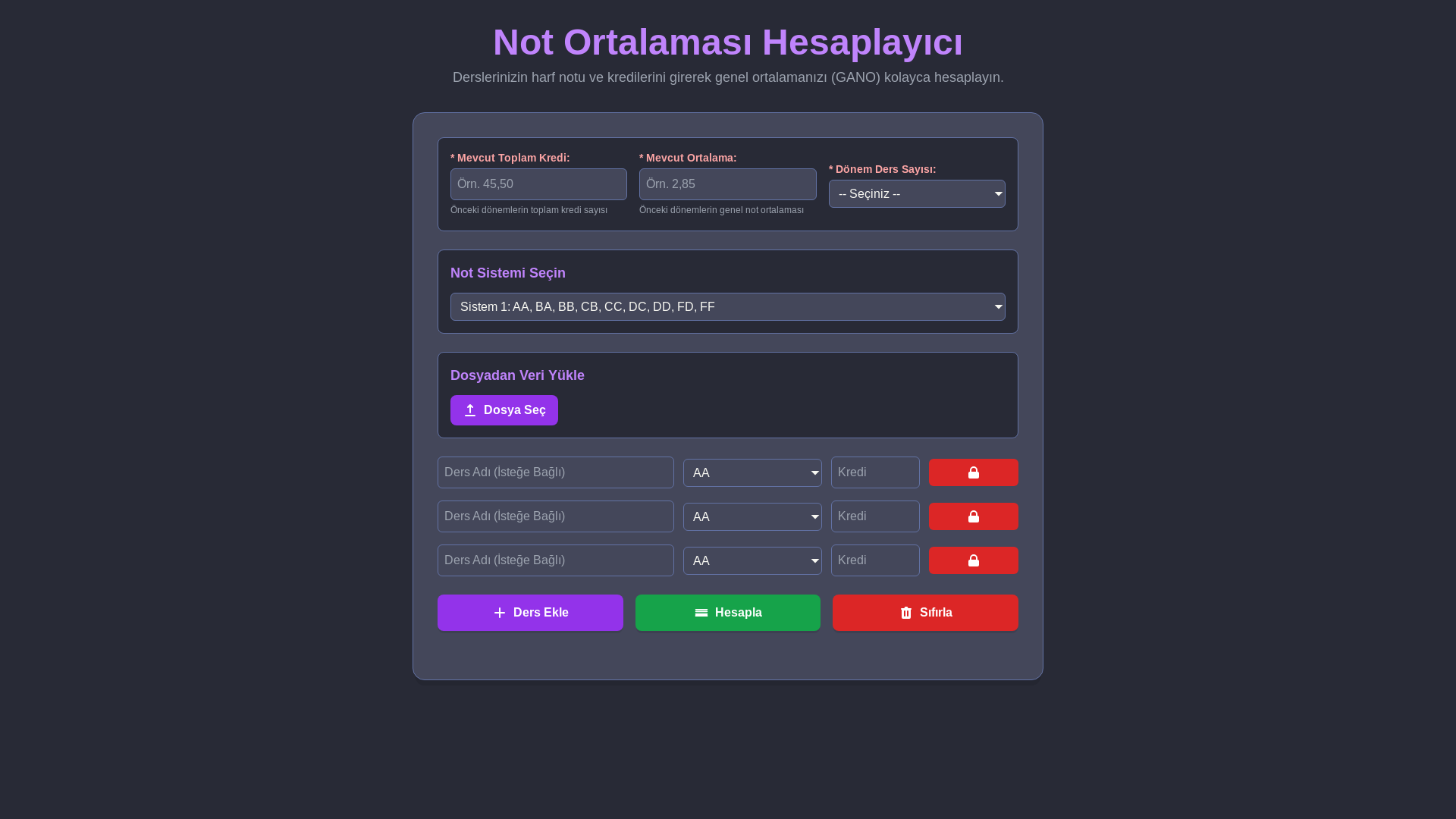Click the Not Sistemi Seçin heading

508,273
